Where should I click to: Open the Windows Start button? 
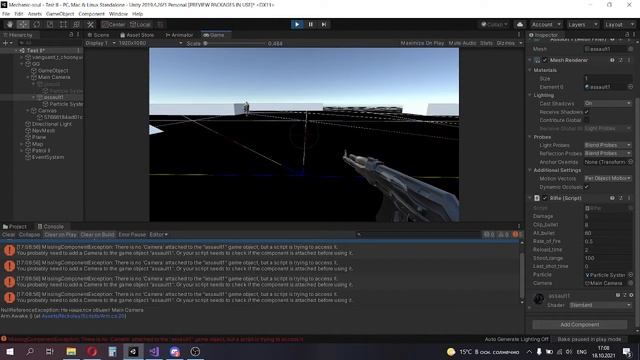(x=10, y=352)
